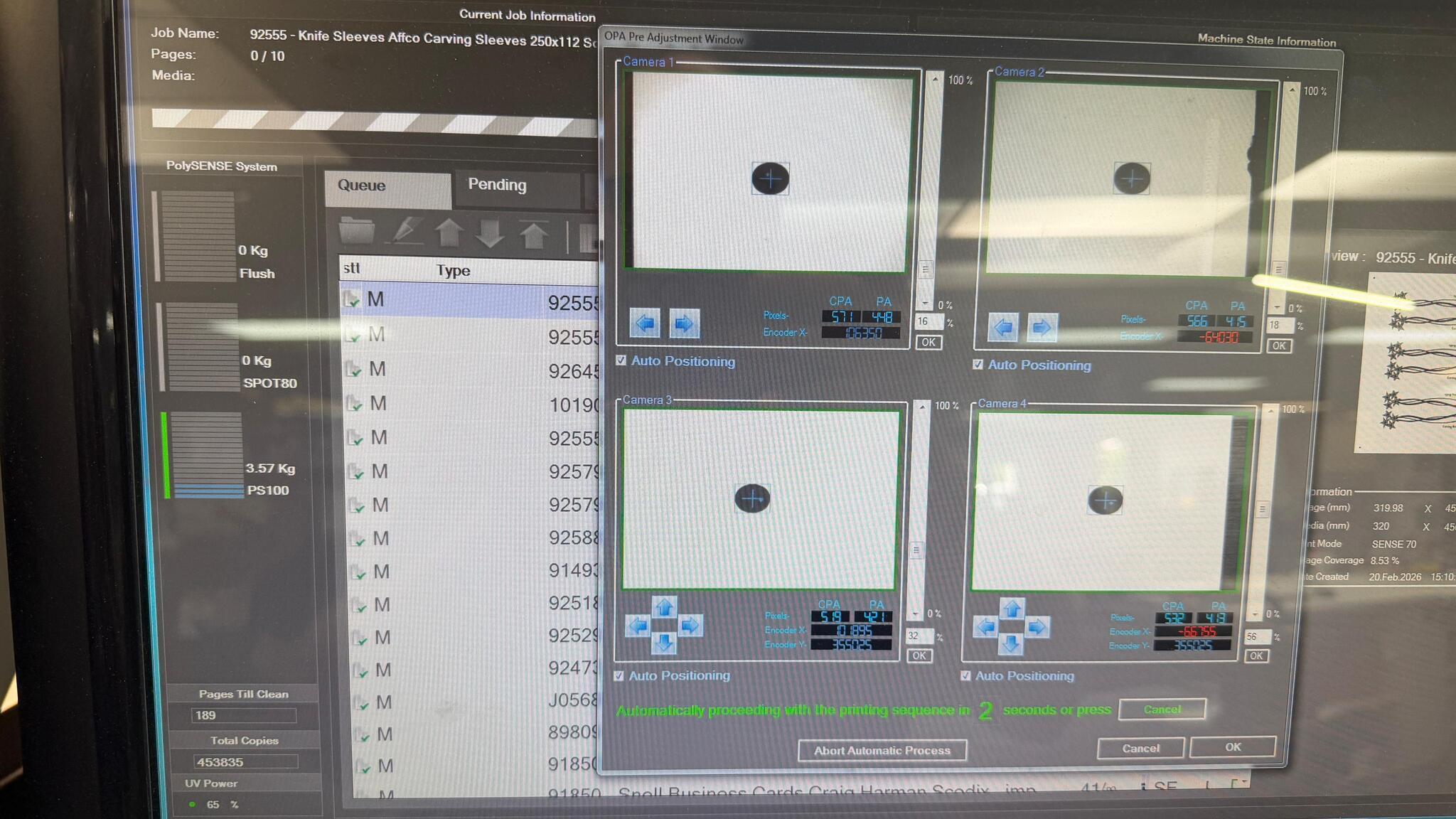Image resolution: width=1456 pixels, height=819 pixels.
Task: Click the Pages Till Clean field 189
Action: click(243, 715)
